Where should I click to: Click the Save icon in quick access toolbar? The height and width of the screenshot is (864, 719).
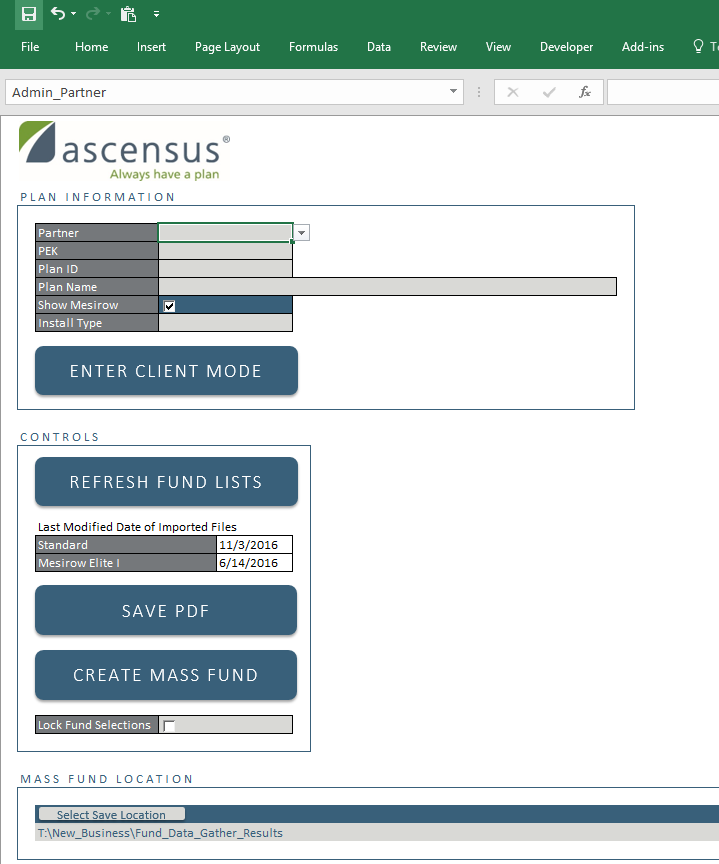click(x=29, y=14)
